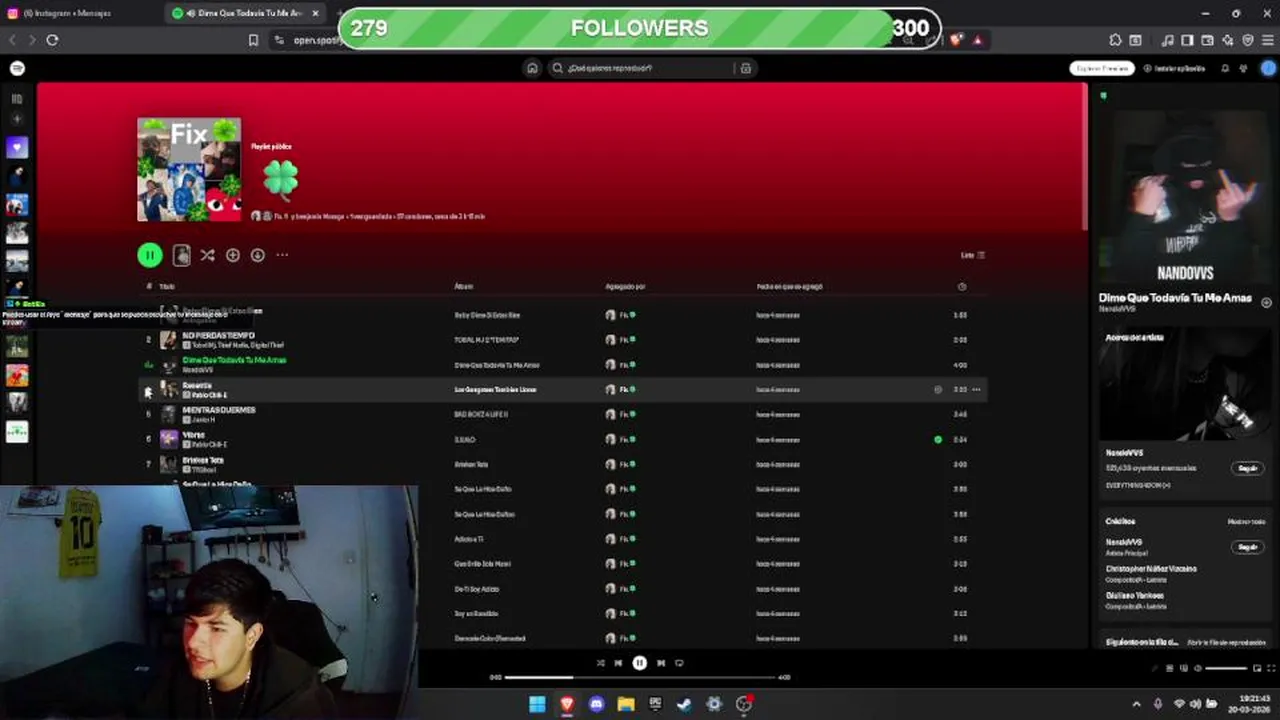This screenshot has height=720, width=1280.
Task: Sort by the duration clock icon
Action: 962,286
